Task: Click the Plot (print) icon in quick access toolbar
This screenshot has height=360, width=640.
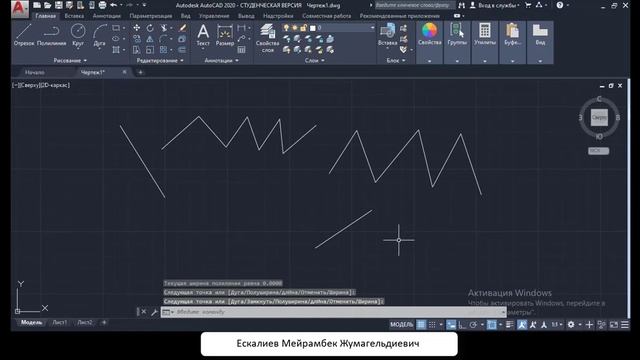Action: tap(102, 5)
